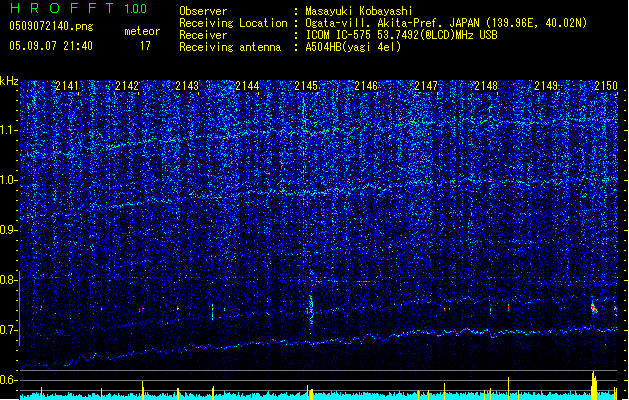Screen dimensions: 629x400
Task: Select the 2141 time label
Action: click(x=68, y=87)
